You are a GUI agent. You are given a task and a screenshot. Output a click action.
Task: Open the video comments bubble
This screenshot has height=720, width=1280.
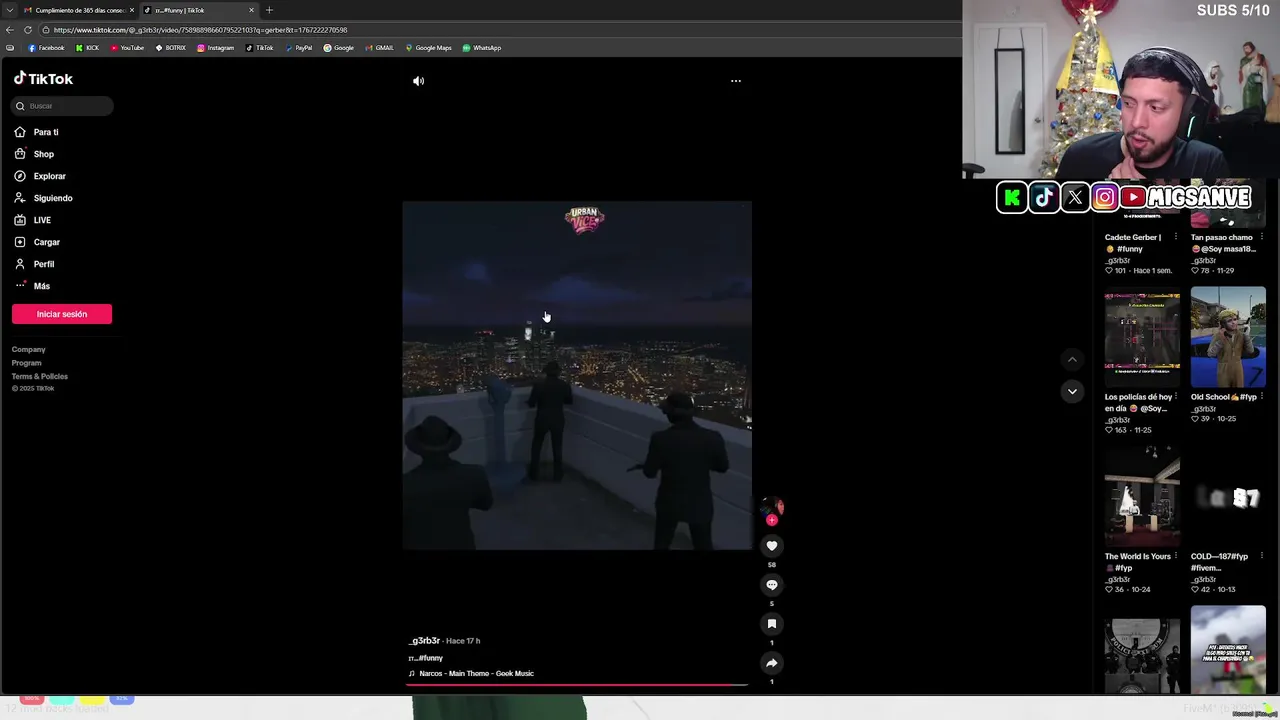pos(771,585)
